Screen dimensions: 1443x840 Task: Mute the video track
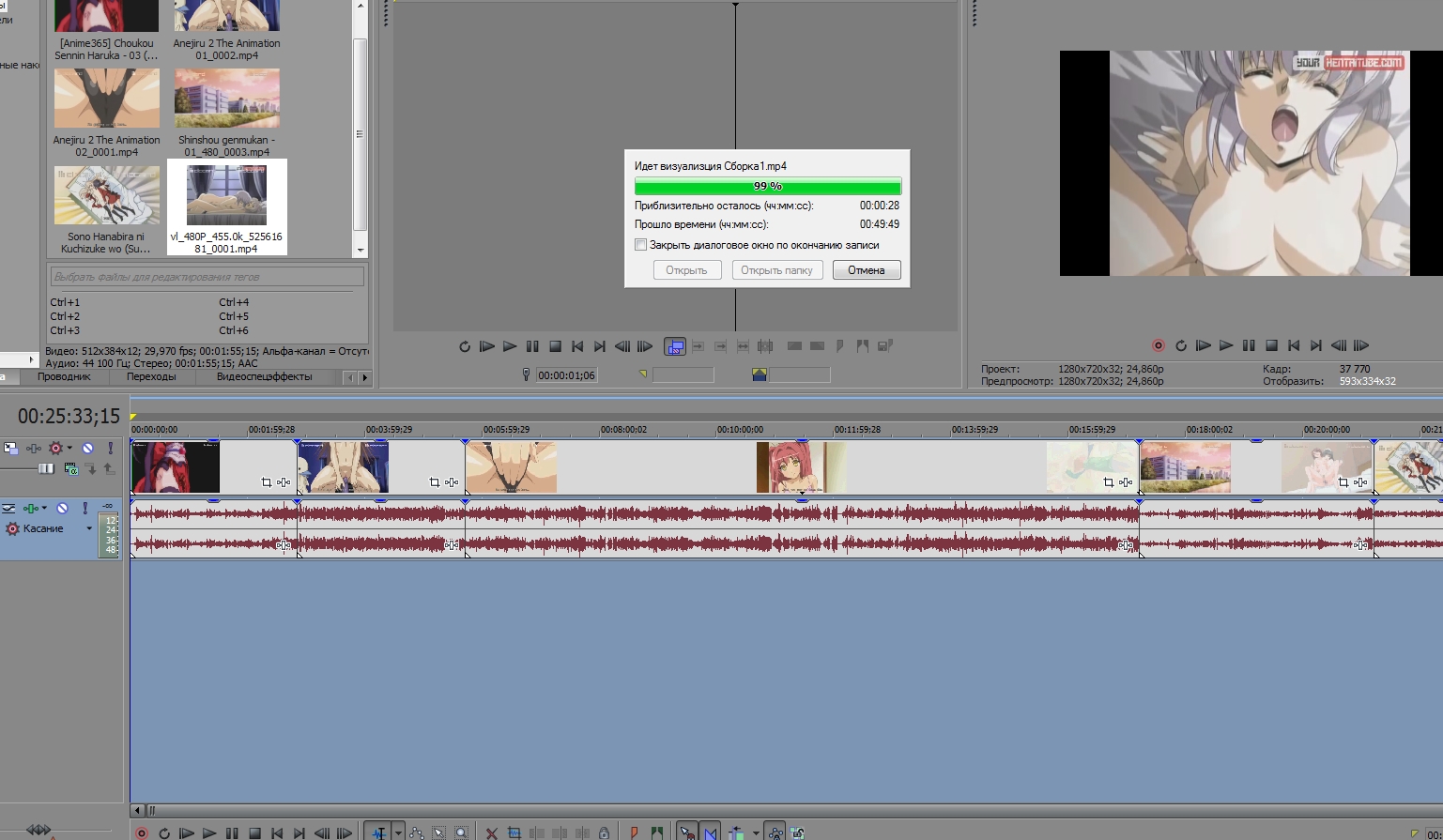tap(87, 448)
